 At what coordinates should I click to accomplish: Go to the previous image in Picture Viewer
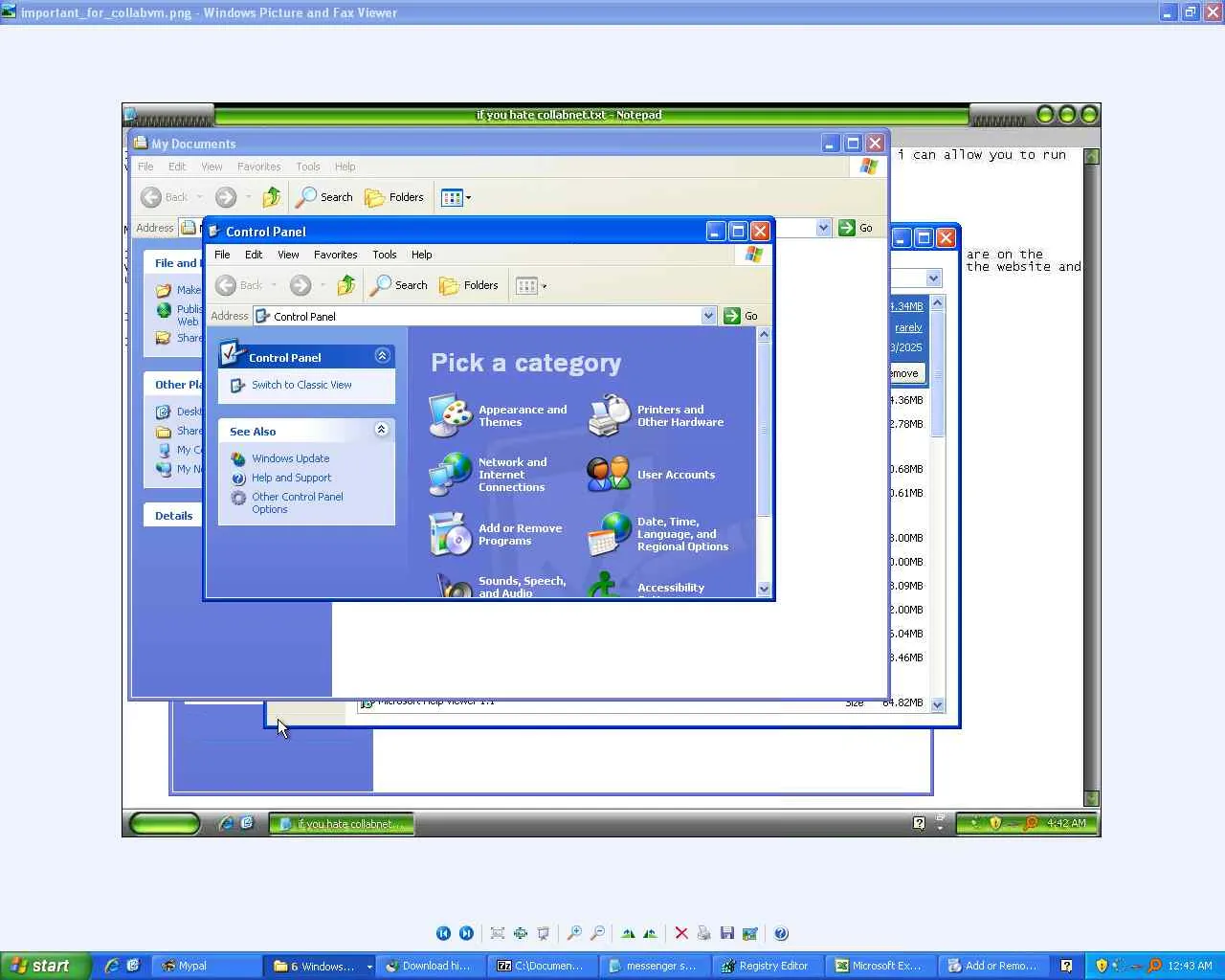click(443, 933)
